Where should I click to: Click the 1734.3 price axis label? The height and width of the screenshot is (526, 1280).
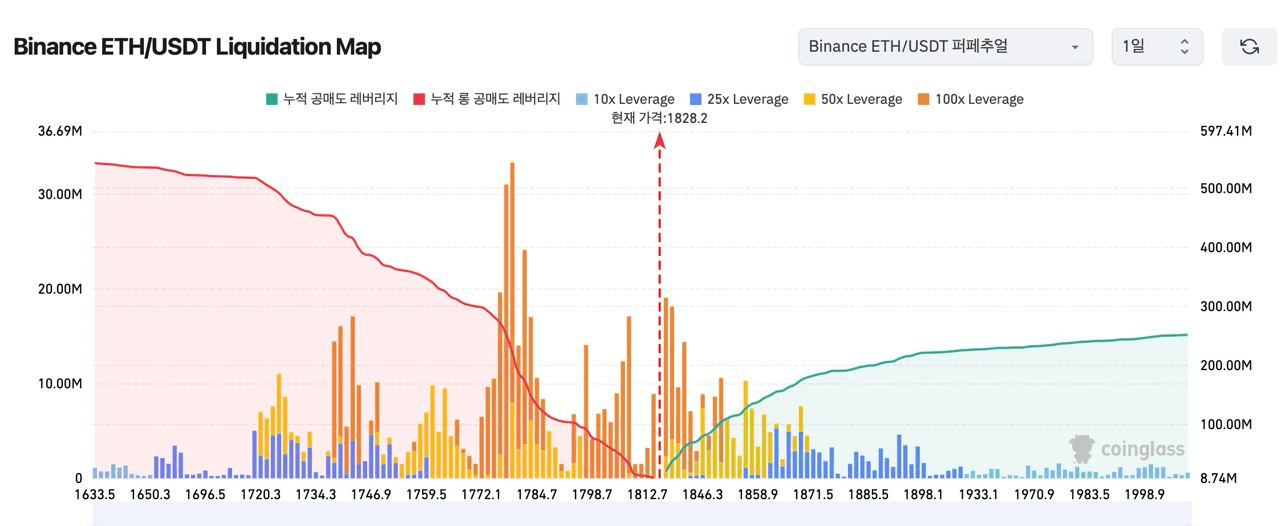[316, 494]
